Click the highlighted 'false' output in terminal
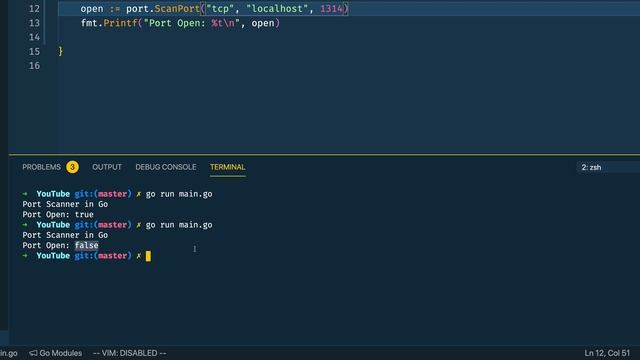This screenshot has height=360, width=640. (87, 245)
